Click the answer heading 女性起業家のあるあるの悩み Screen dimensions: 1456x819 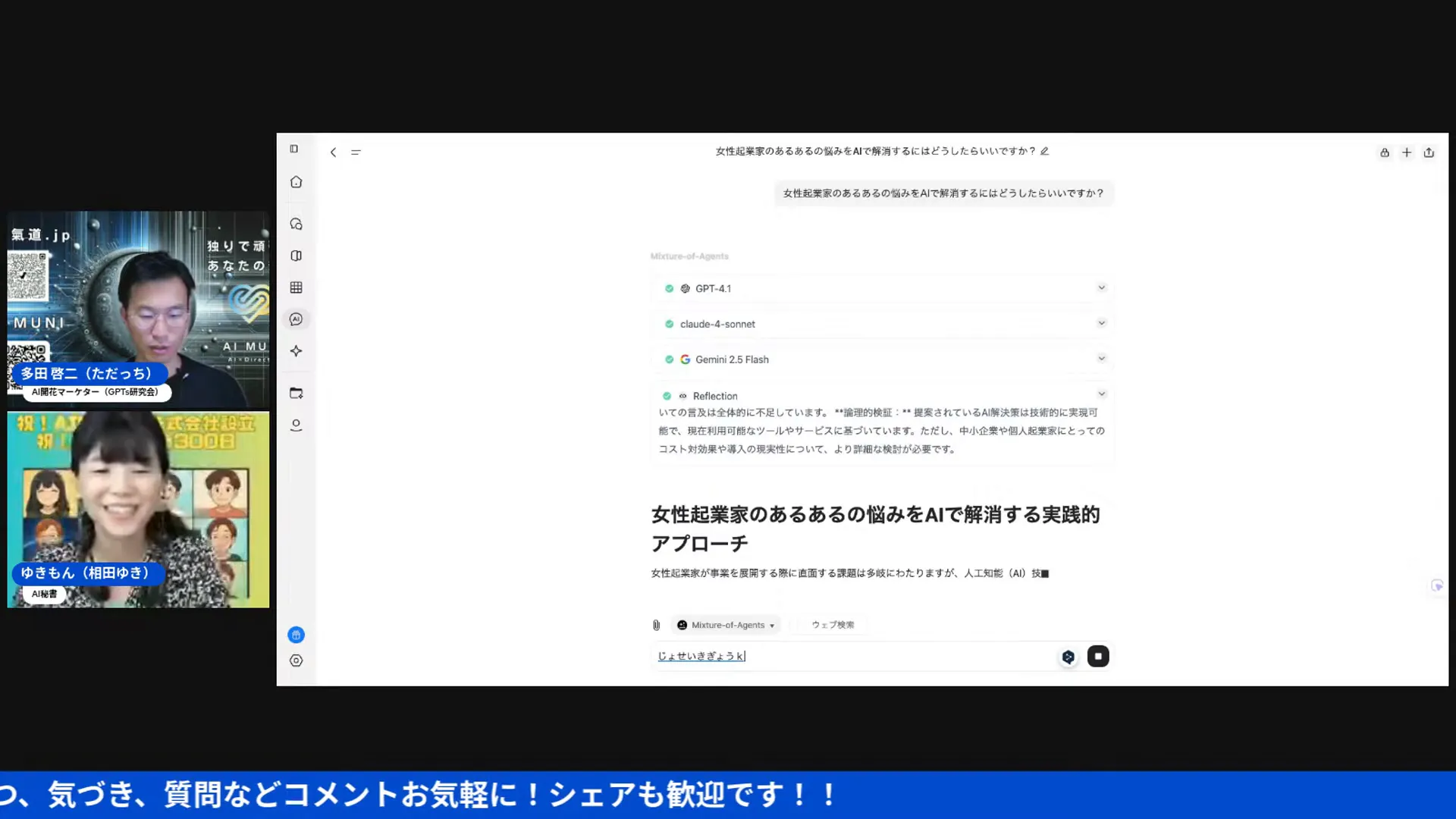(x=875, y=529)
